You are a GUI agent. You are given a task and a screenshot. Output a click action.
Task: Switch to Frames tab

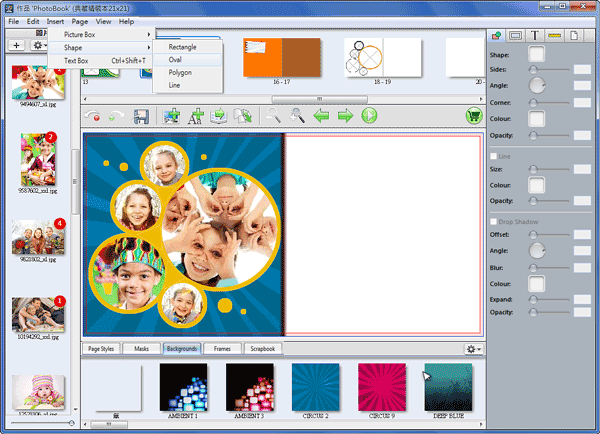(222, 349)
